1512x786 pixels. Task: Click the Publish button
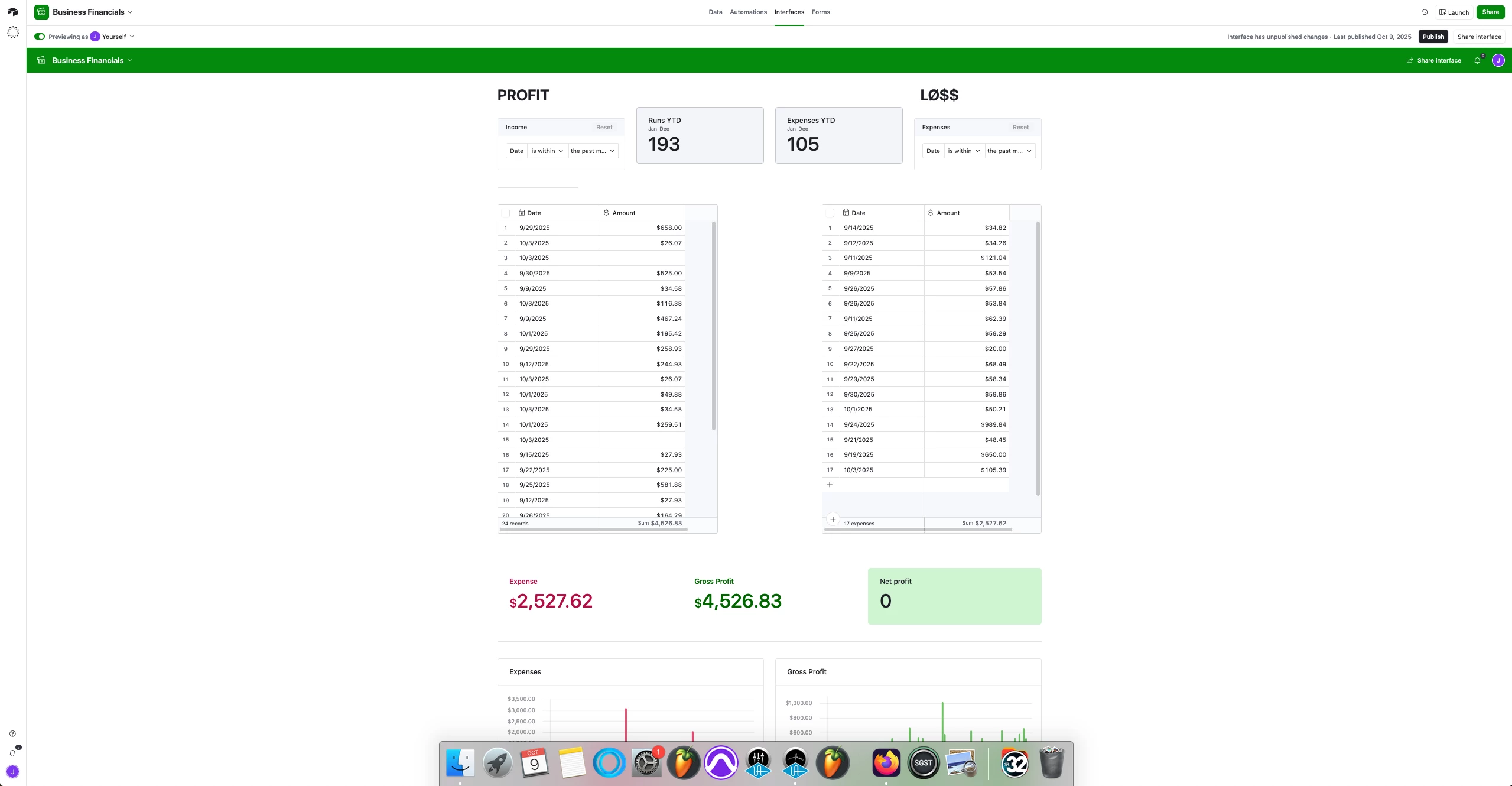tap(1433, 37)
